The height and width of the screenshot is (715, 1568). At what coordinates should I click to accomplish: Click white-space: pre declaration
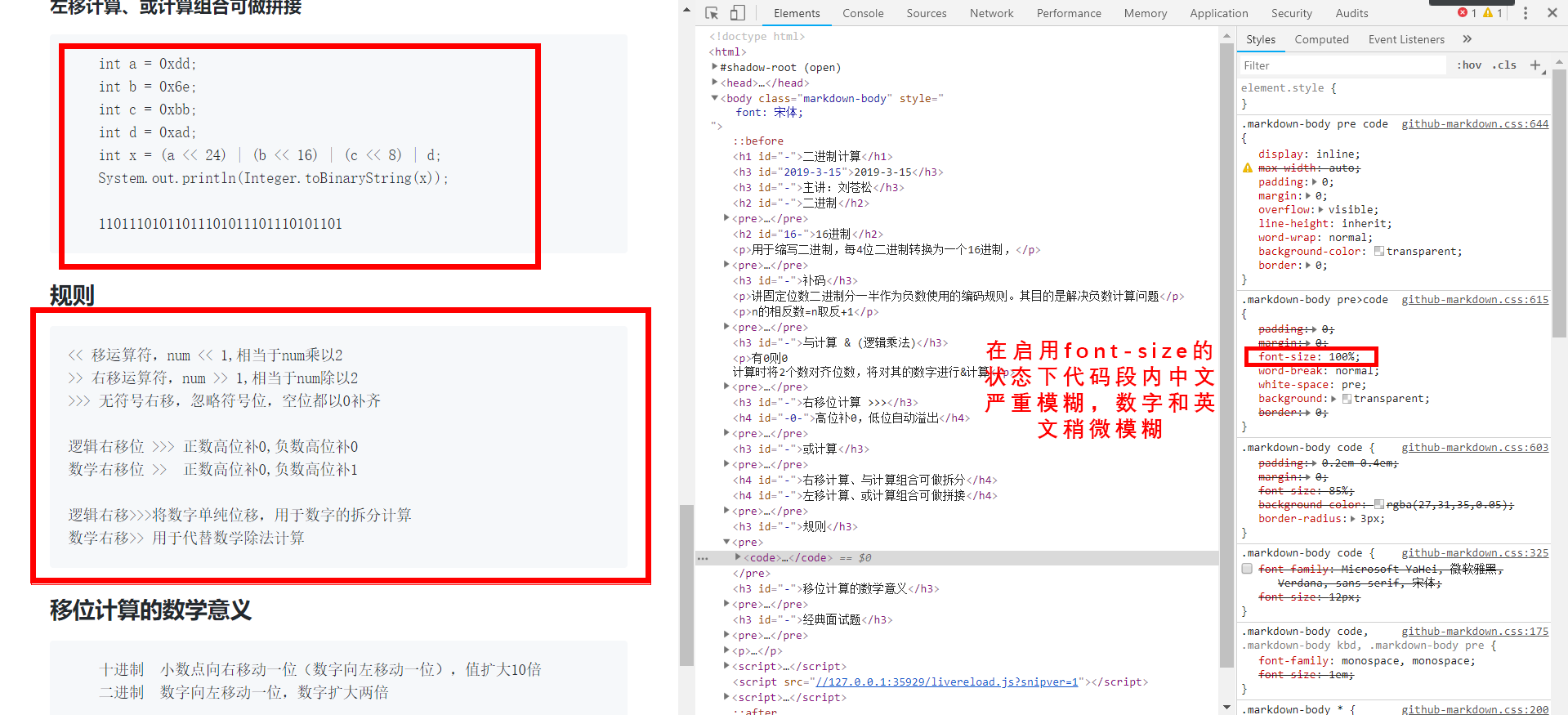click(1312, 385)
